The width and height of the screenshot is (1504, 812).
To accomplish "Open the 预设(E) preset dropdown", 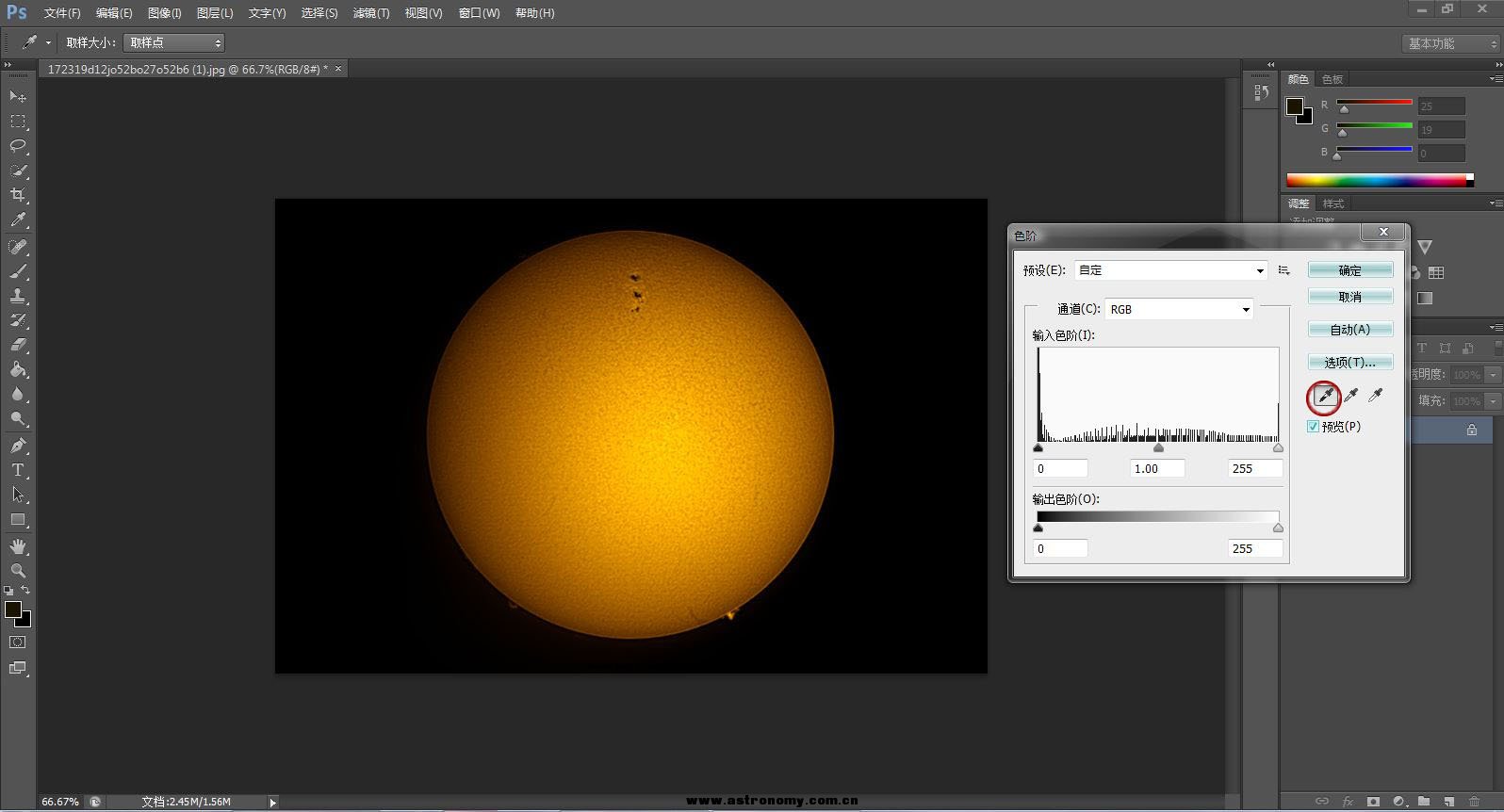I will [x=1171, y=270].
